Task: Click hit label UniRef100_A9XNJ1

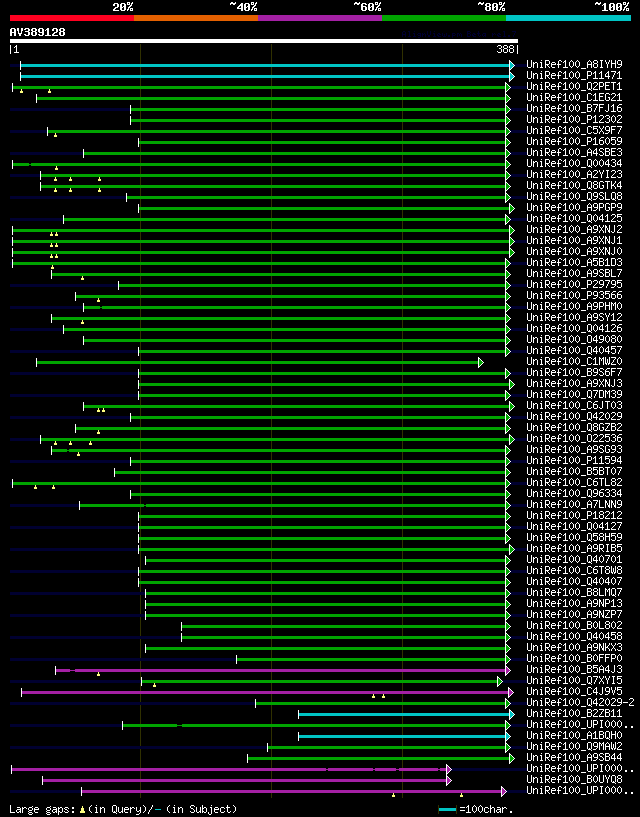Action: pos(574,240)
